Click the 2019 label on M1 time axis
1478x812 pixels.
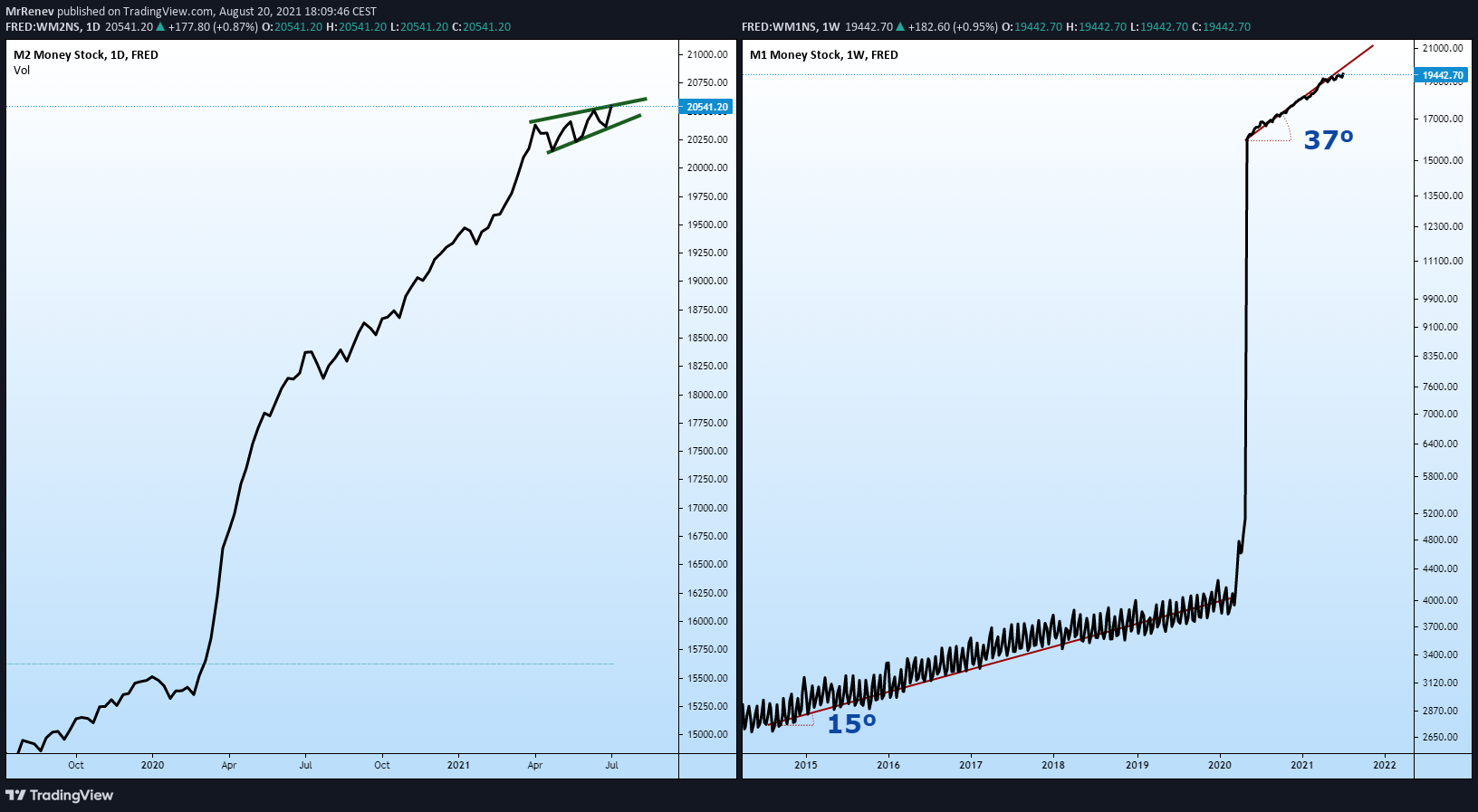tap(1137, 765)
